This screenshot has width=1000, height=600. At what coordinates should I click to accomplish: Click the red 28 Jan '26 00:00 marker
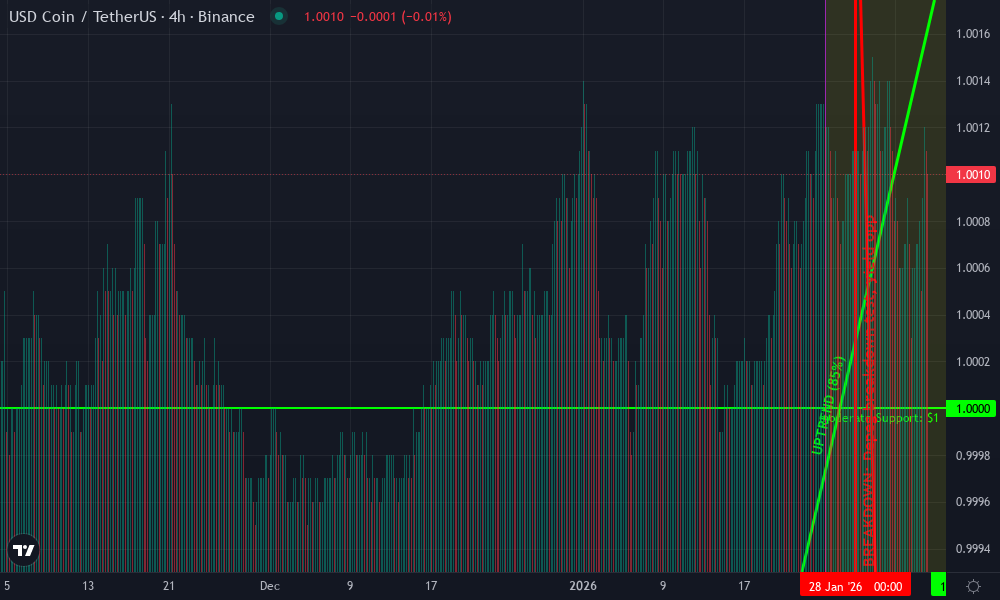(x=858, y=585)
